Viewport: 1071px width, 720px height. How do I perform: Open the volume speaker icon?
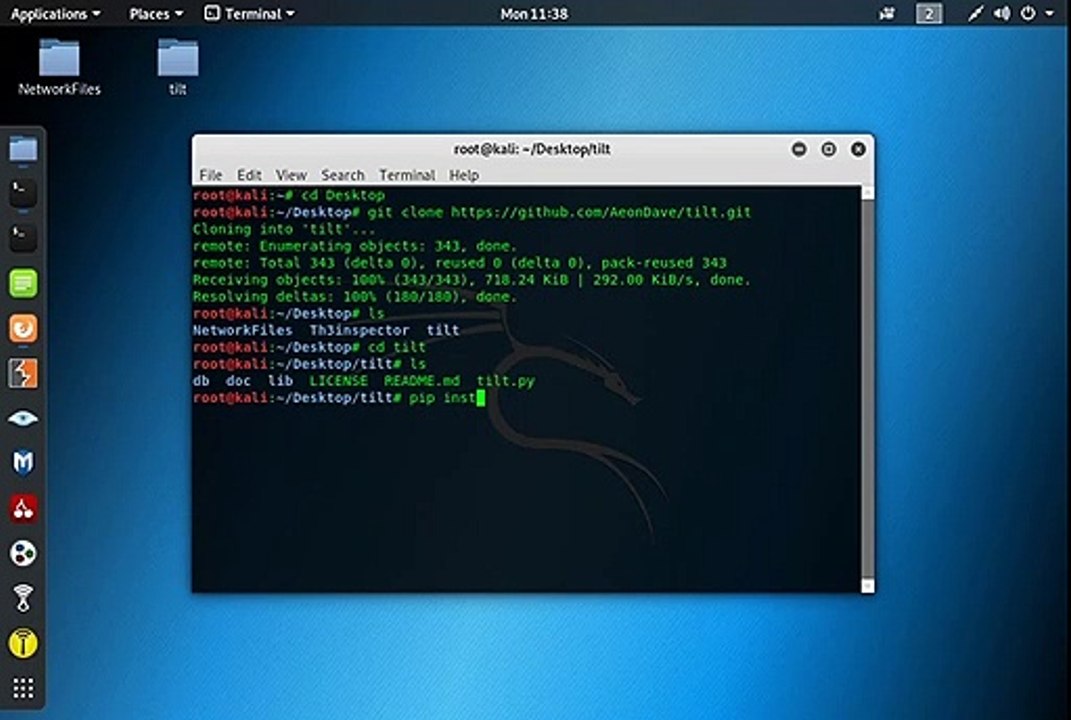point(1002,14)
